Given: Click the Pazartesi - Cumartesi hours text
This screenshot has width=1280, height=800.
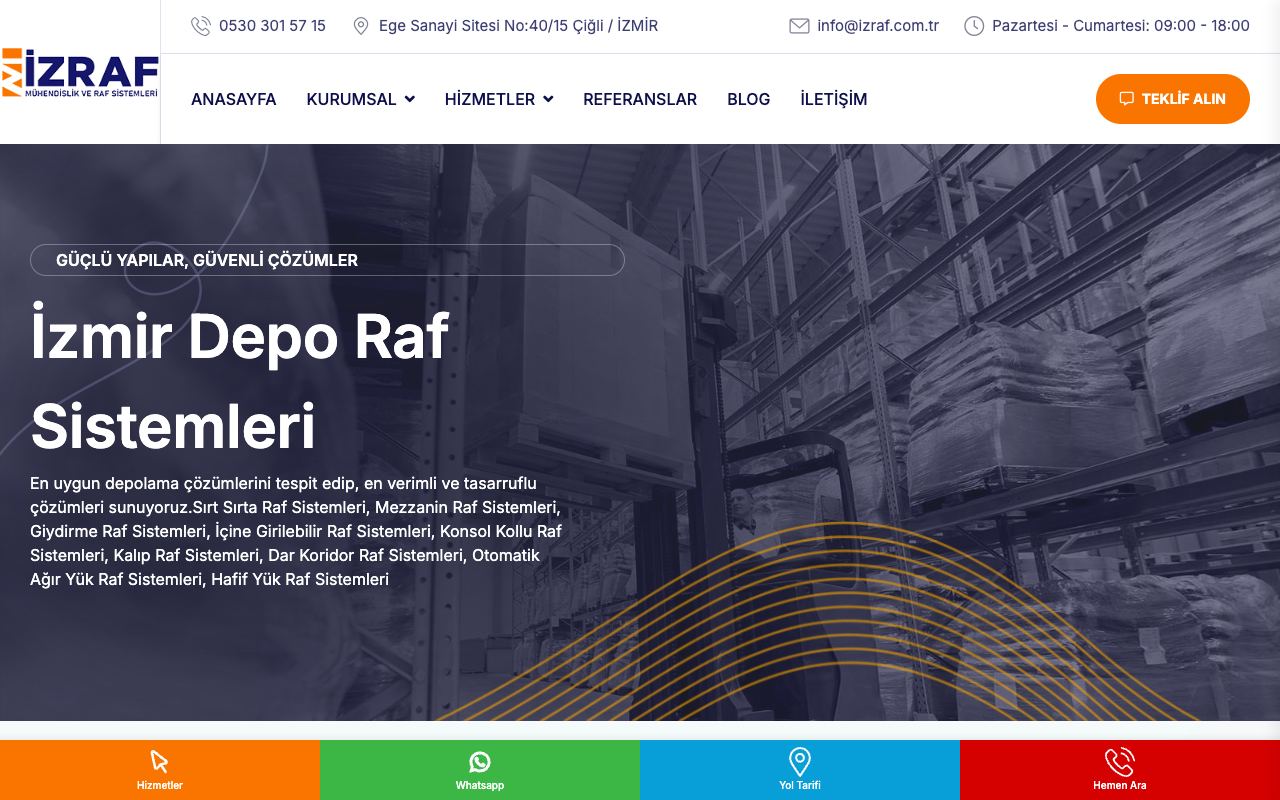Looking at the screenshot, I should coord(1121,26).
